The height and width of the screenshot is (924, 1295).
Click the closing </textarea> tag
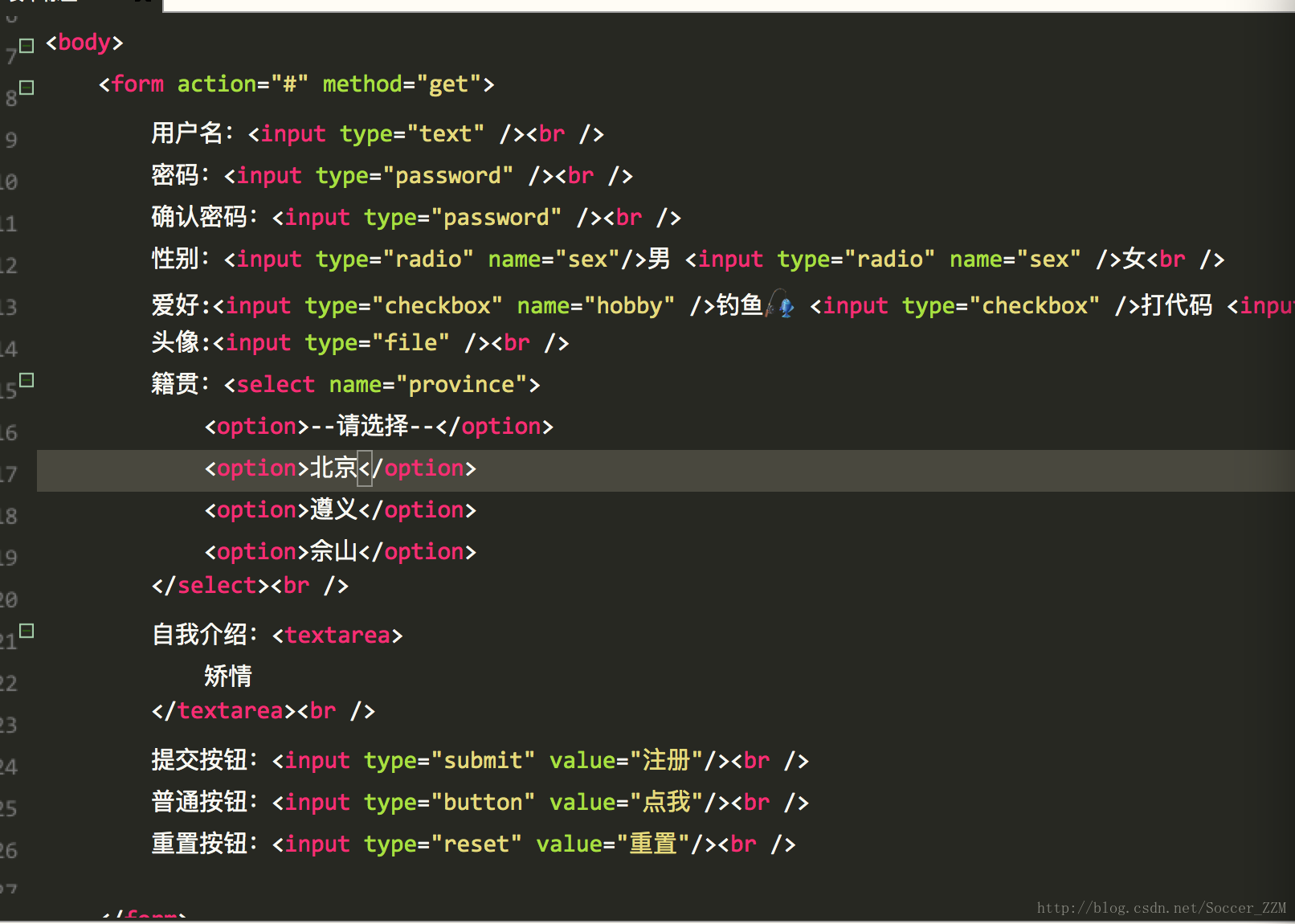223,710
